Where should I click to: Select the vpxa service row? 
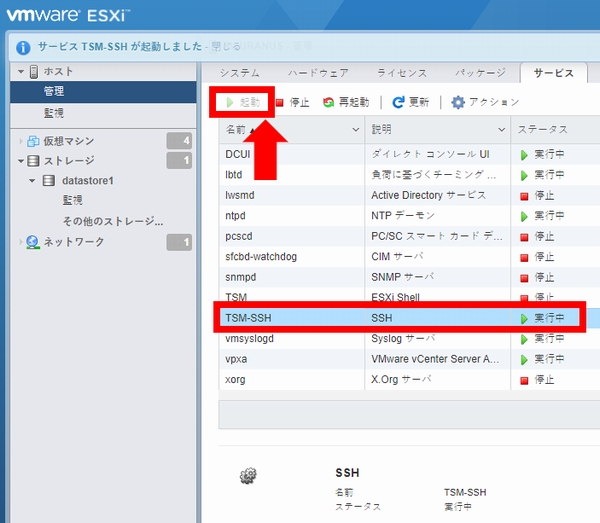tap(409, 359)
